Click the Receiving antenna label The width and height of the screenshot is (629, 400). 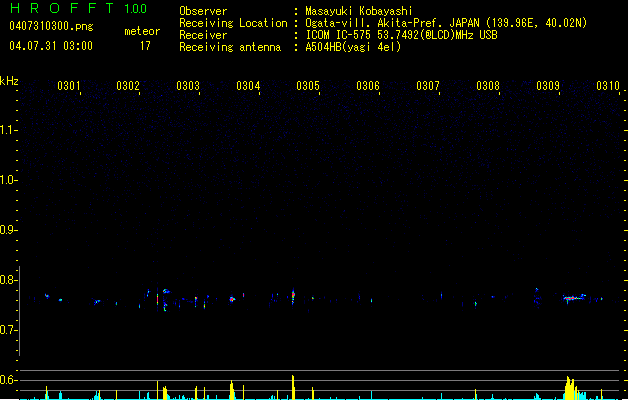tap(230, 47)
